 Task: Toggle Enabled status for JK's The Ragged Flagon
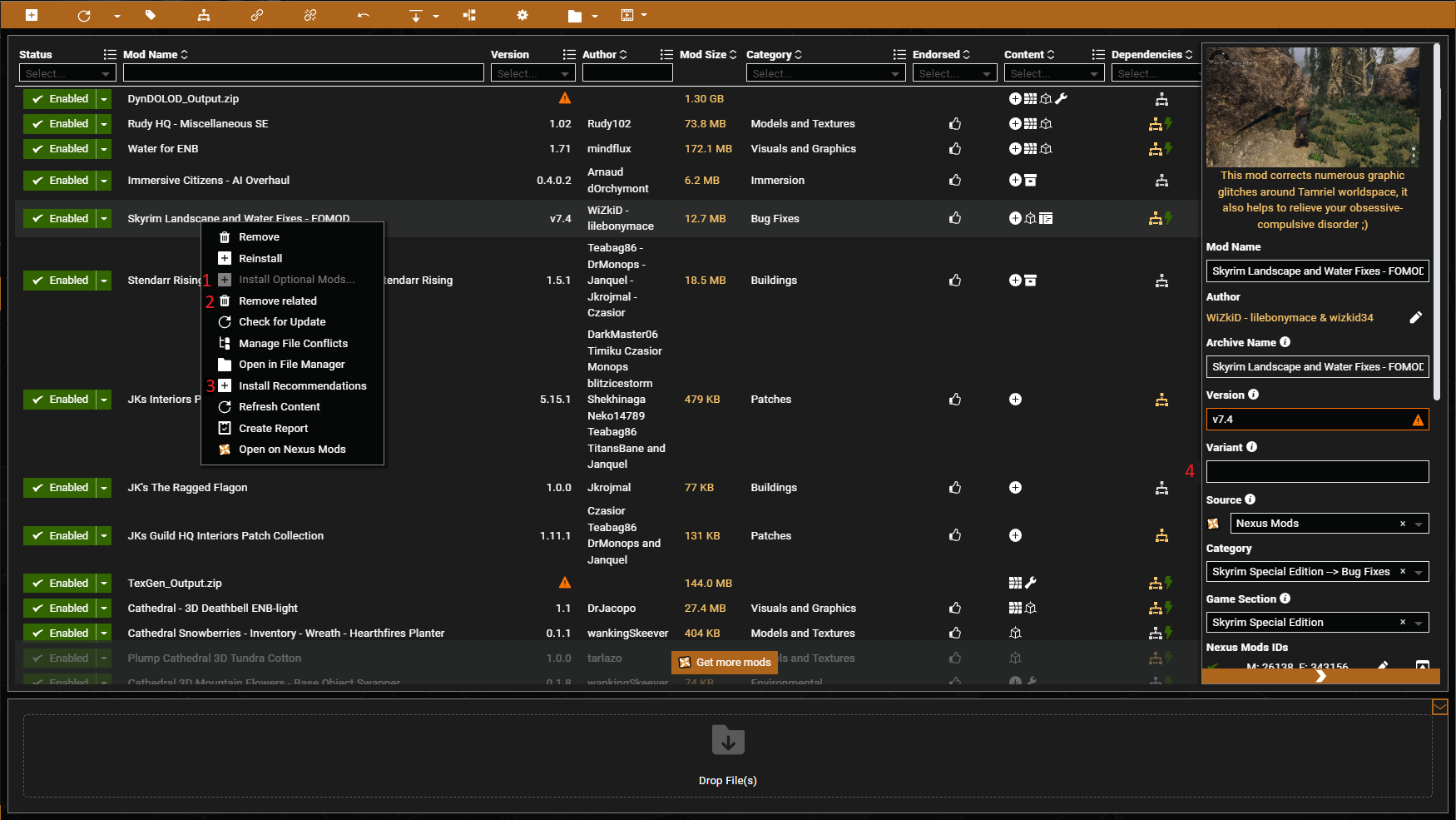[59, 488]
